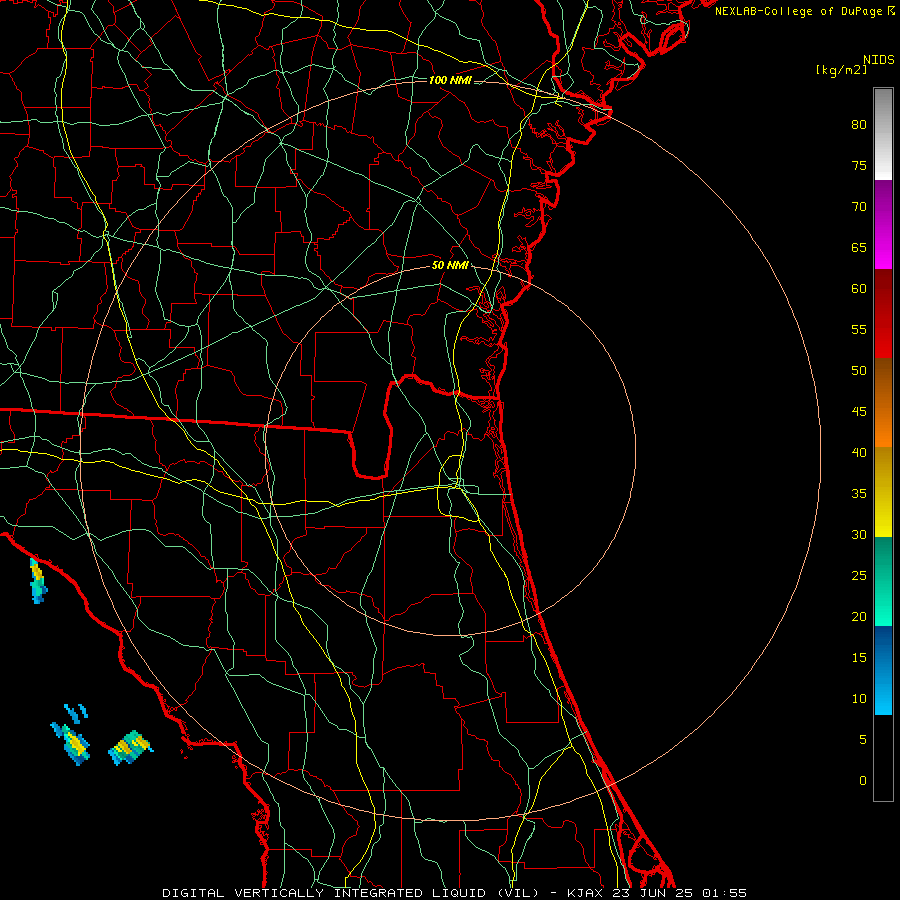Click the radar echo touching the western coastline
The width and height of the screenshot is (900, 900).
38,580
